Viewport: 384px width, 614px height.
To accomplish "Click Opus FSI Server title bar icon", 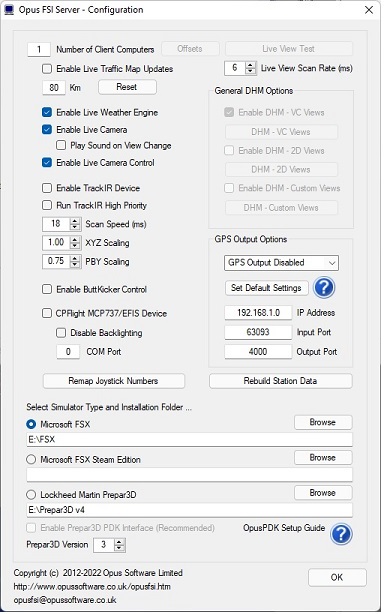I will point(9,10).
